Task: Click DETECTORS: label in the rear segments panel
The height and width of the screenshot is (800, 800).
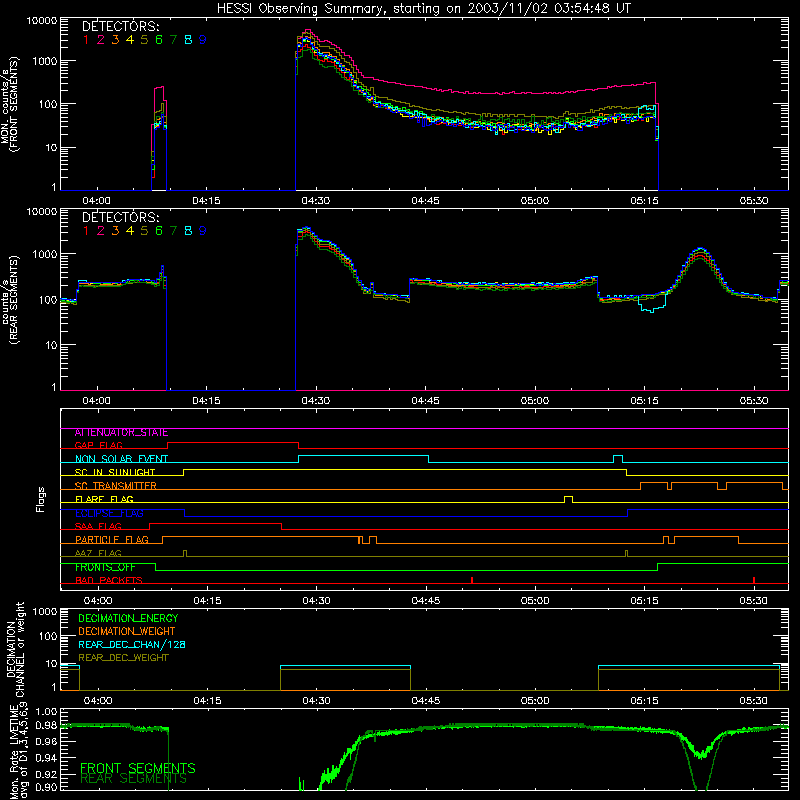Action: coord(121,217)
